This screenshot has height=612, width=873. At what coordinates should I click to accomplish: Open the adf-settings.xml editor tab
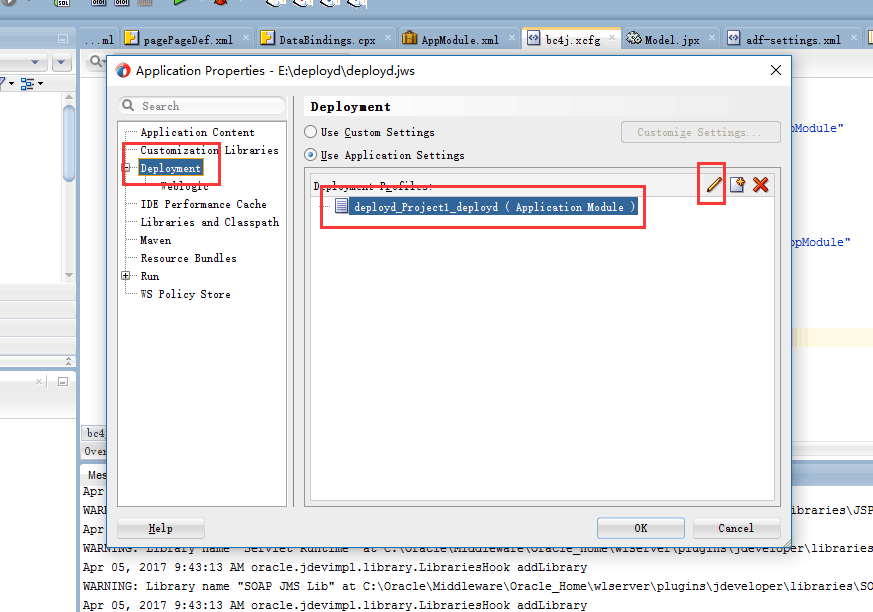[792, 40]
